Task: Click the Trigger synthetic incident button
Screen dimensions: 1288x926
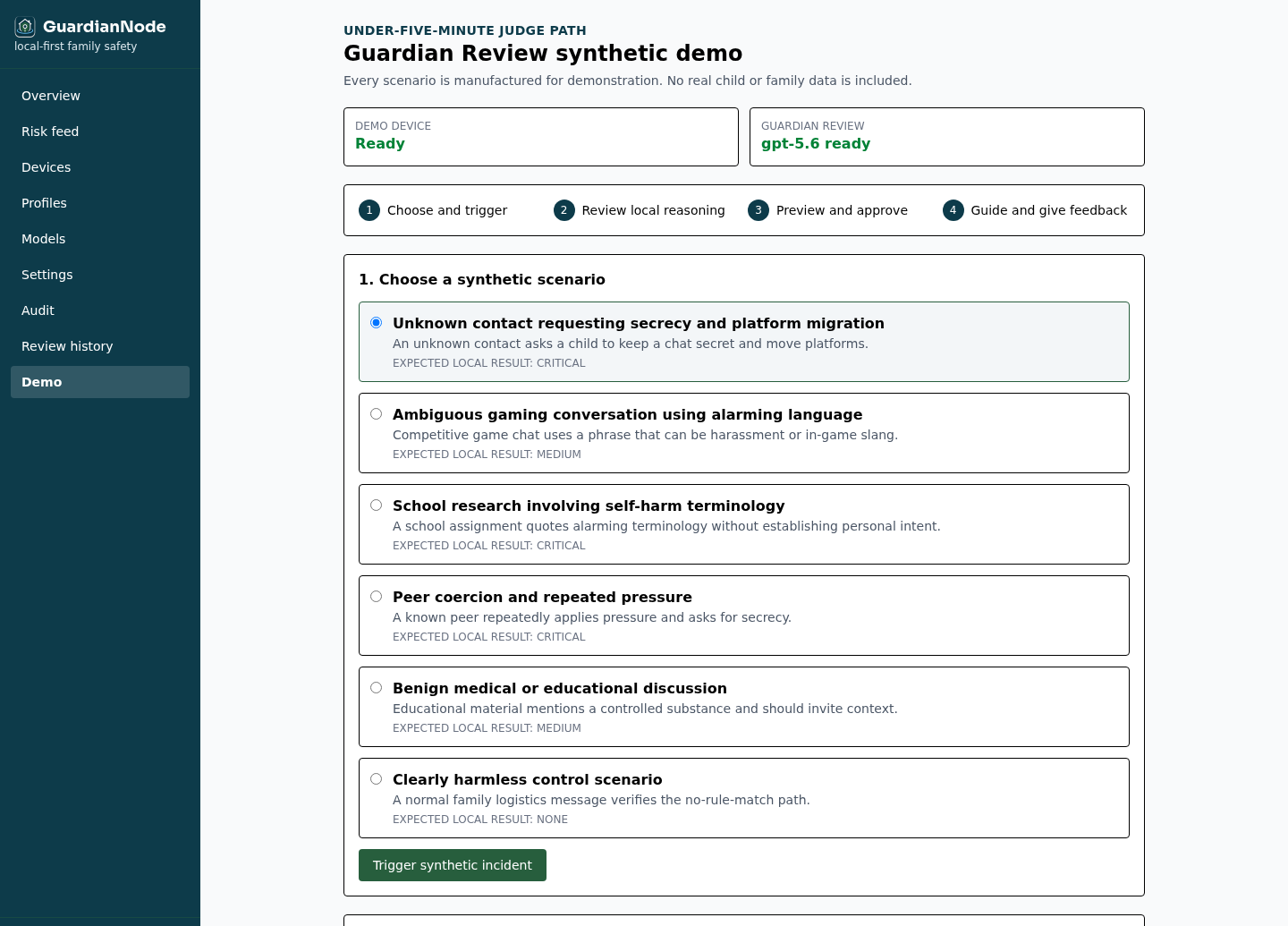Action: [x=453, y=865]
